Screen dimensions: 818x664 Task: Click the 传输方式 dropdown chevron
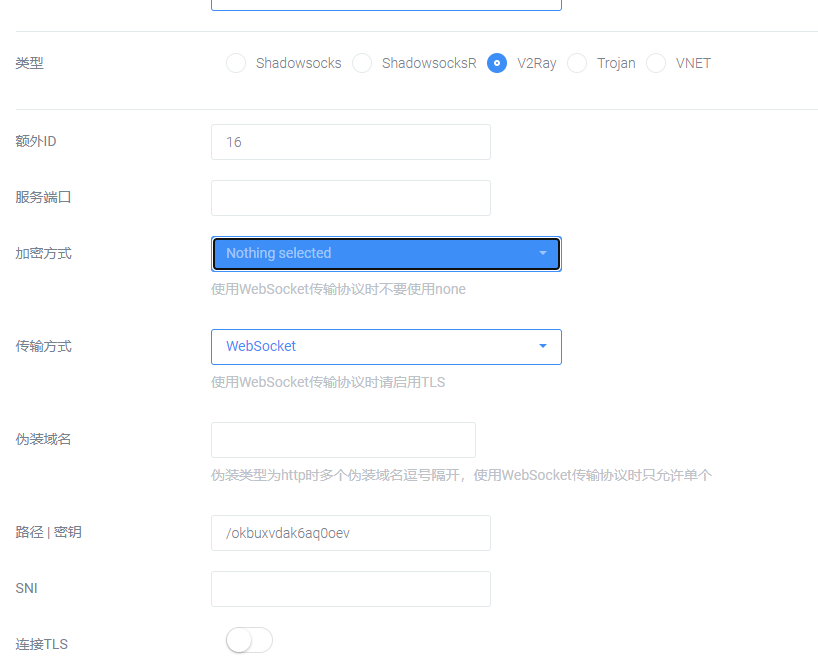coord(543,345)
